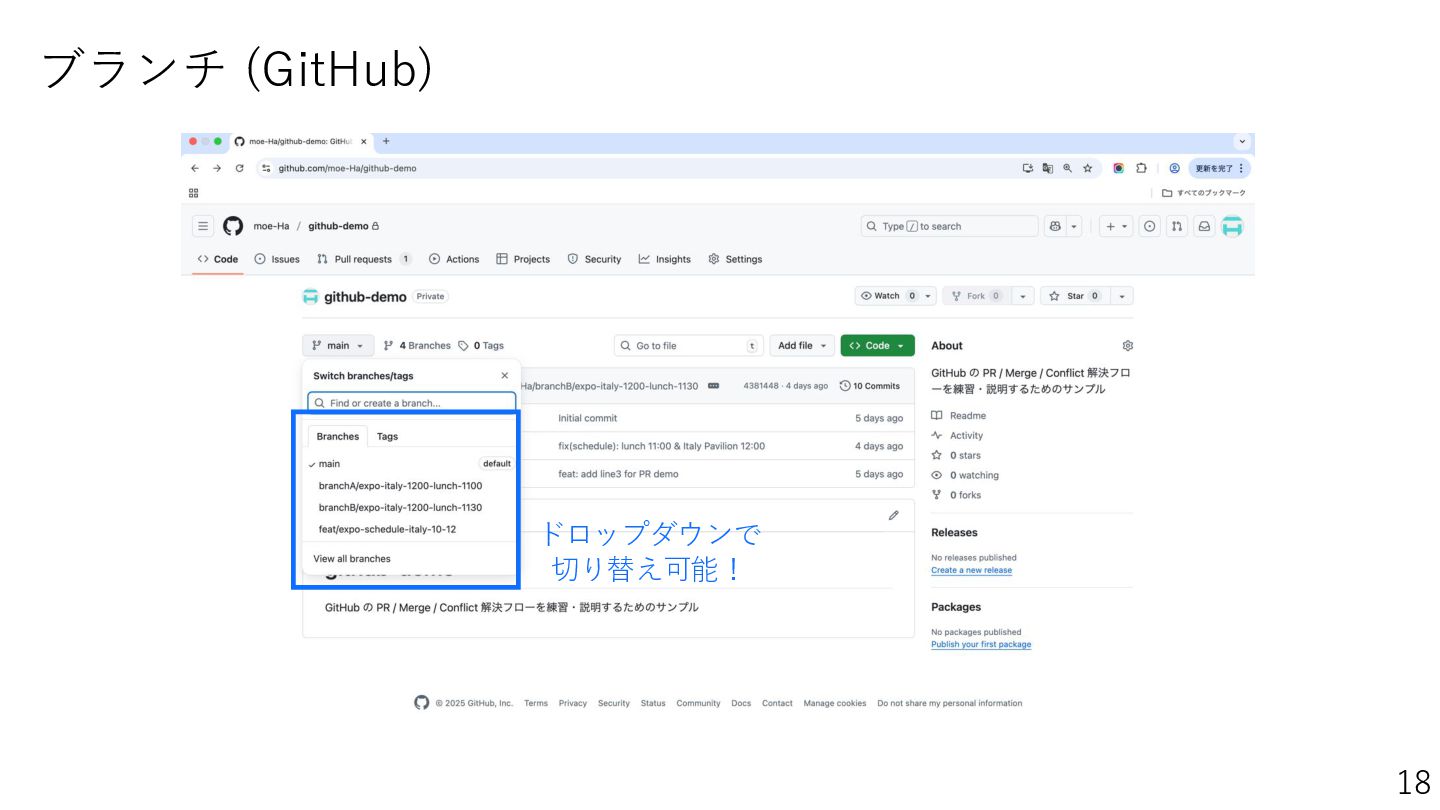Image resolution: width=1440 pixels, height=810 pixels.
Task: Click the GitHub Octocat home logo
Action: pos(233,226)
